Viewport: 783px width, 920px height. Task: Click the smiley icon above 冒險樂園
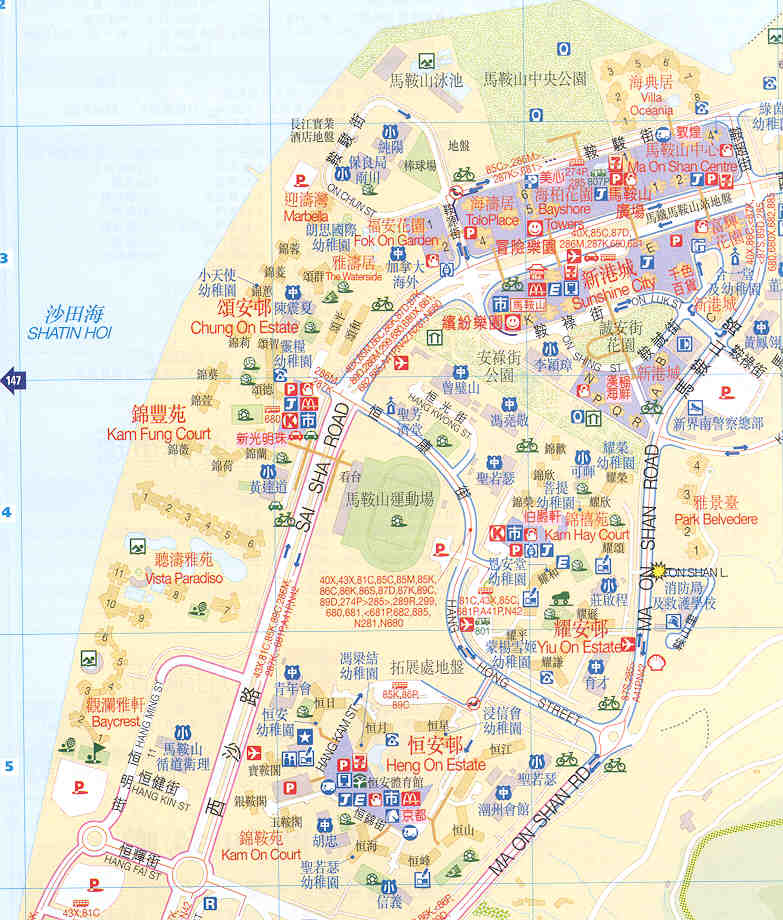pos(534,227)
